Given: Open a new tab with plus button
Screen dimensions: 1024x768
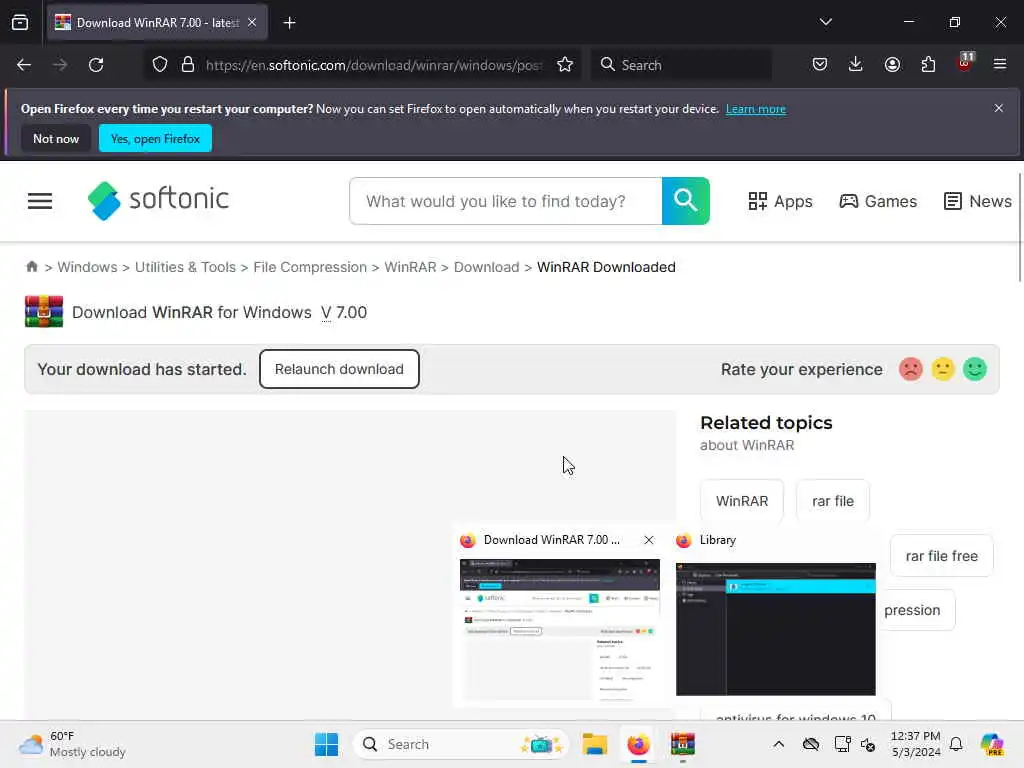Looking at the screenshot, I should pos(289,23).
